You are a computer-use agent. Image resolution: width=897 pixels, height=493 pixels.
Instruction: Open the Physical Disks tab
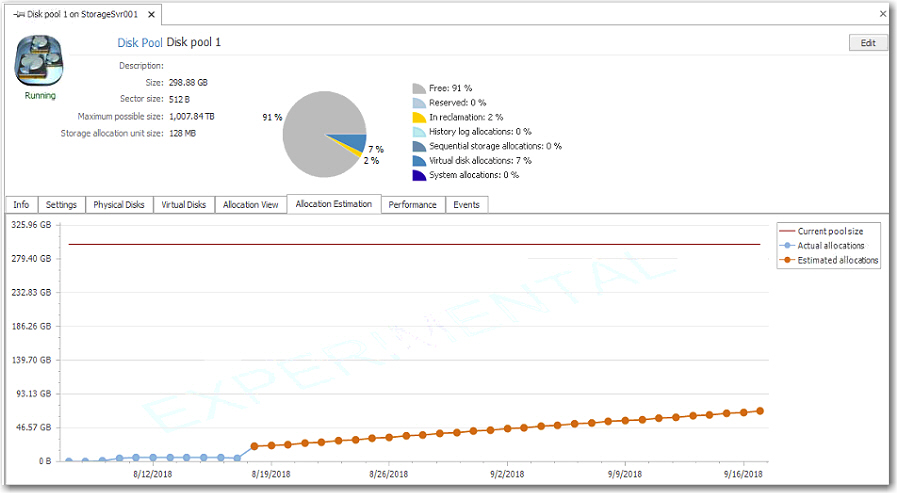point(119,204)
